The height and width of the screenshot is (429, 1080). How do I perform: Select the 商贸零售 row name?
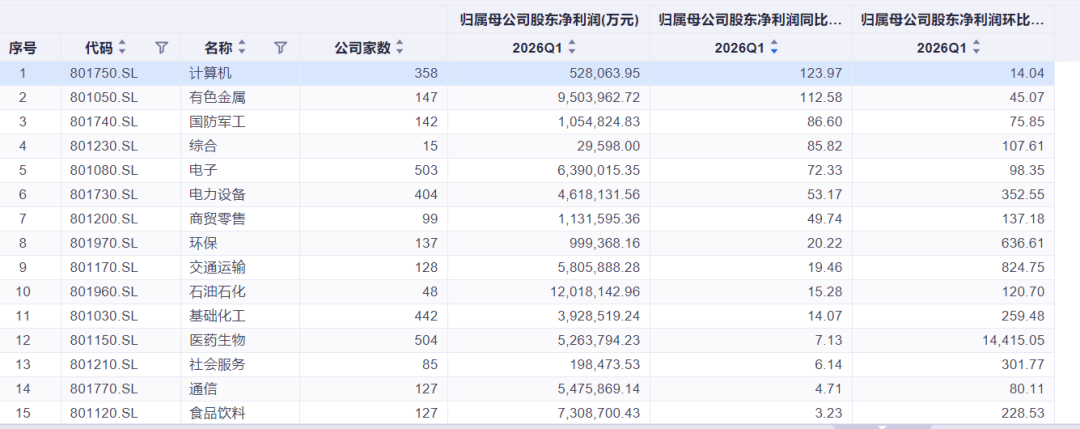(217, 219)
